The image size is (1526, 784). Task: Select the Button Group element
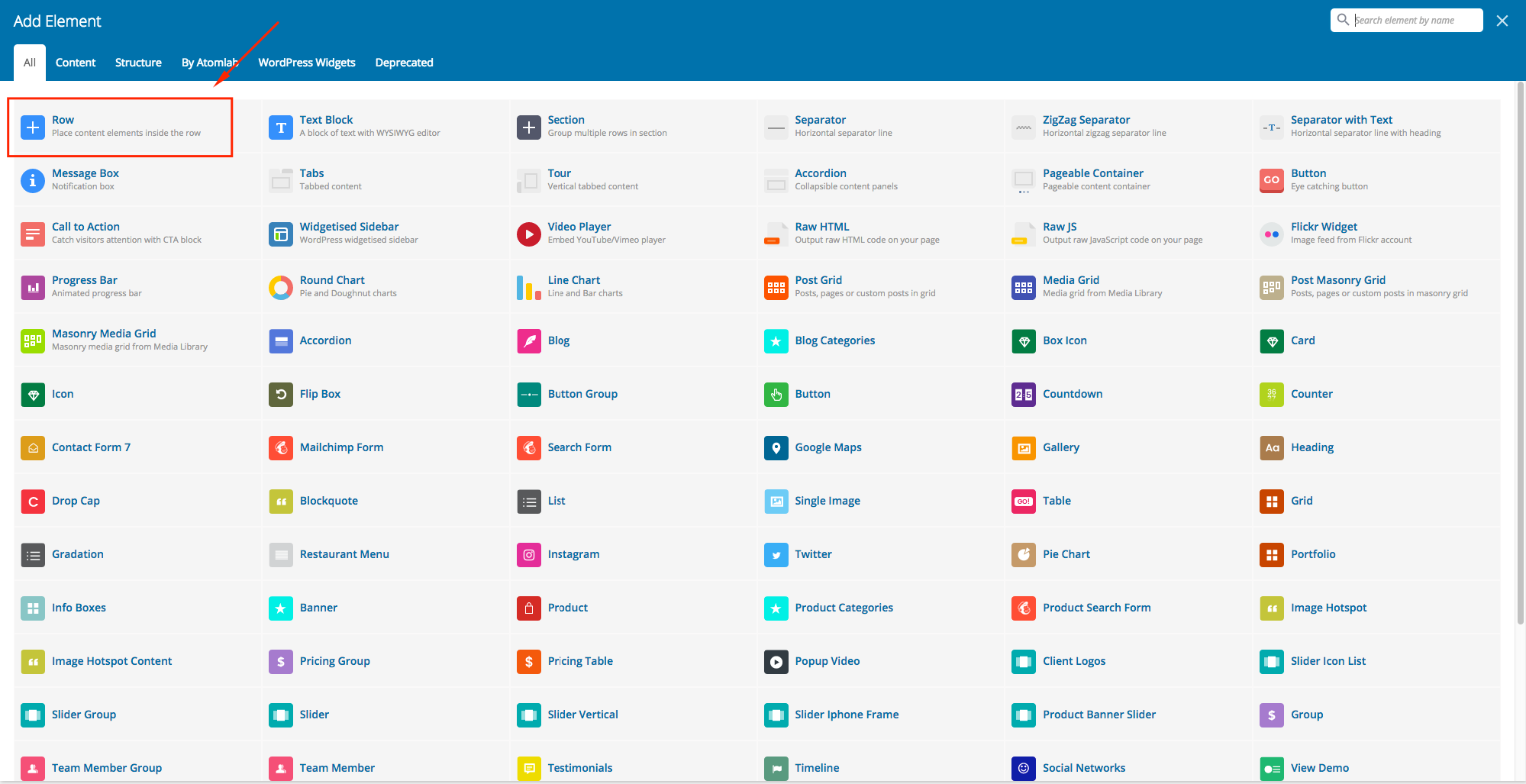(634, 394)
